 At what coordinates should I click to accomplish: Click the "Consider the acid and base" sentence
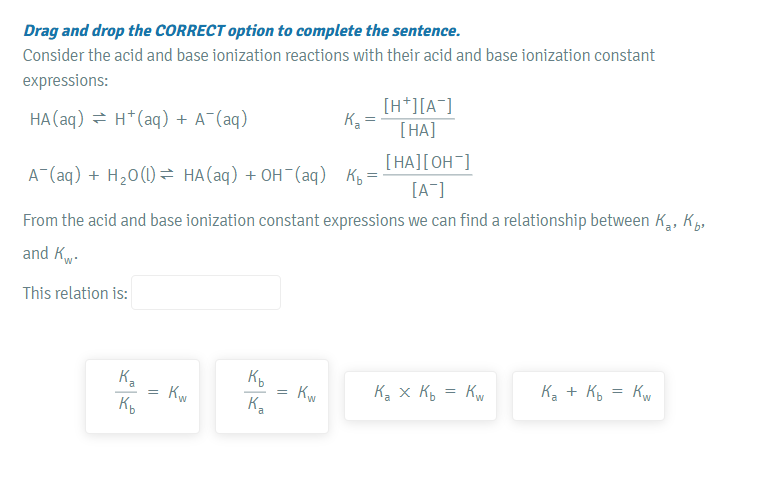[339, 55]
